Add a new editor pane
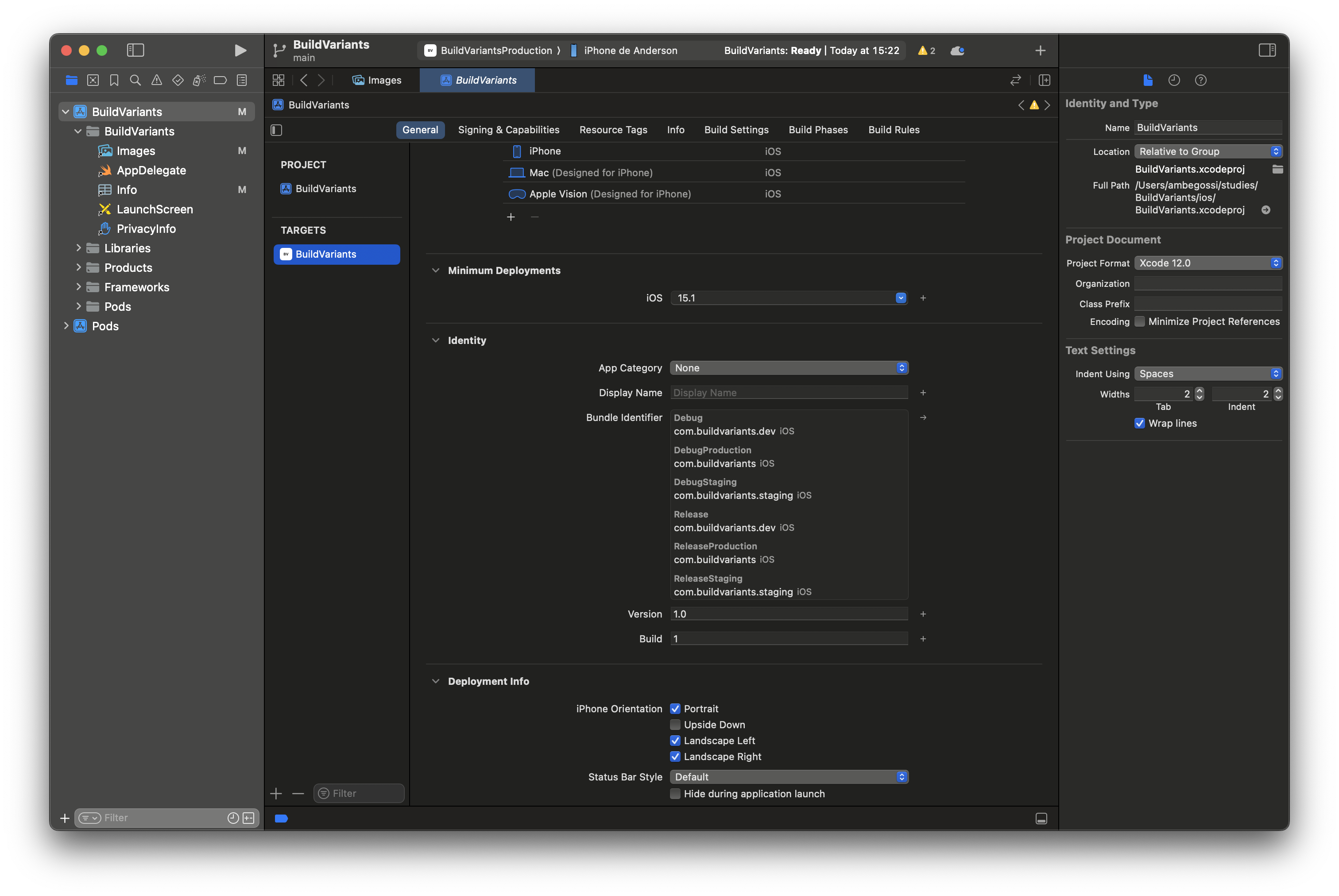Screen dimensions: 1339x896 1044,81
